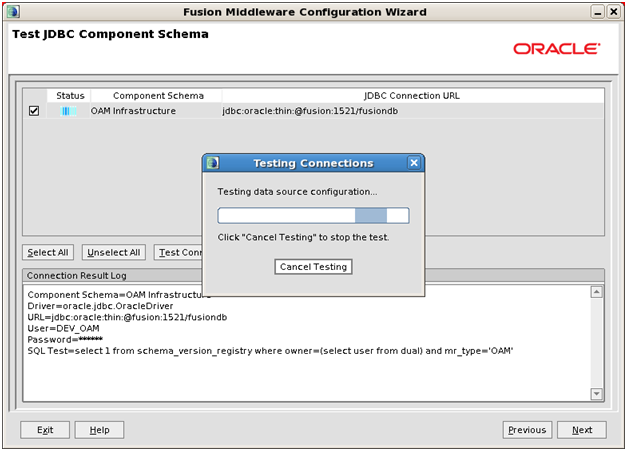Click the Unselect All button
Screen dimensions: 627x451
coord(114,253)
